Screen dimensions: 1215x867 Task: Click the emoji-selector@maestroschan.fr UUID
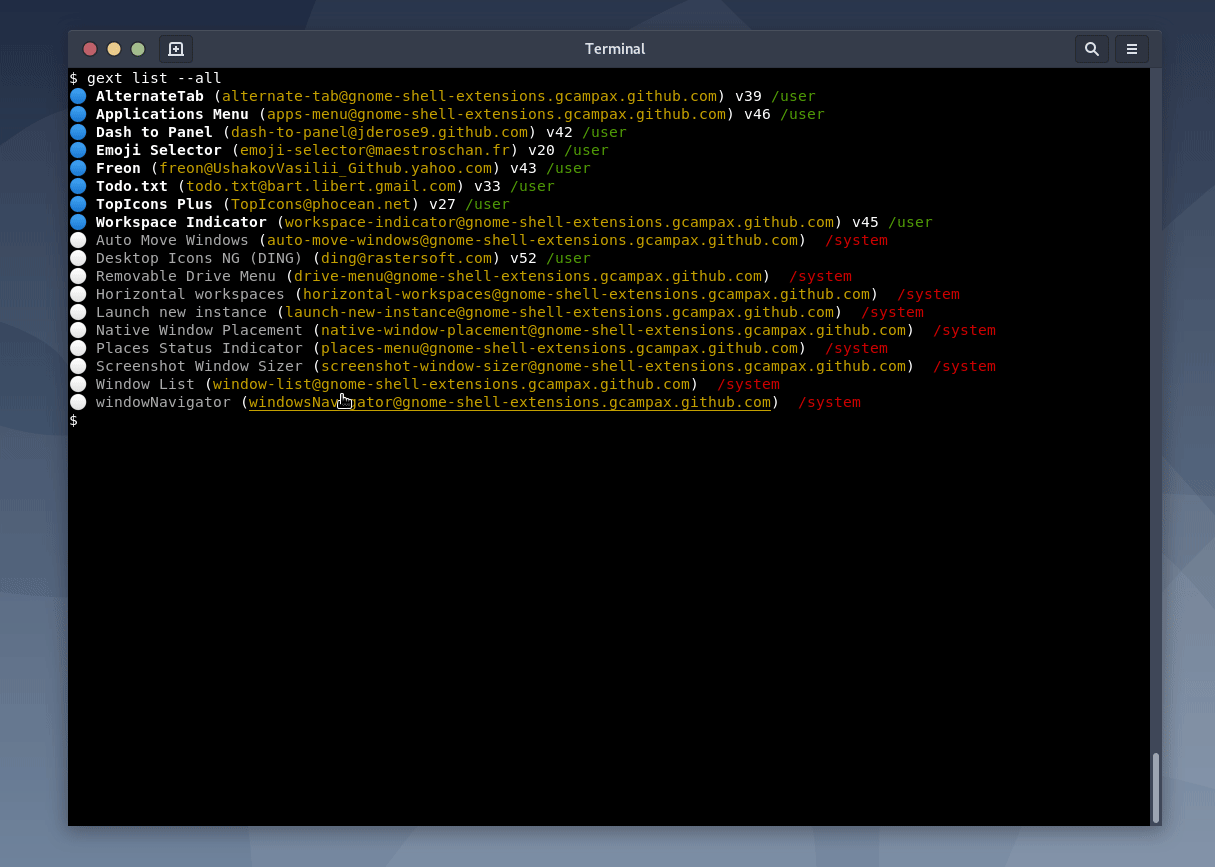coord(375,150)
